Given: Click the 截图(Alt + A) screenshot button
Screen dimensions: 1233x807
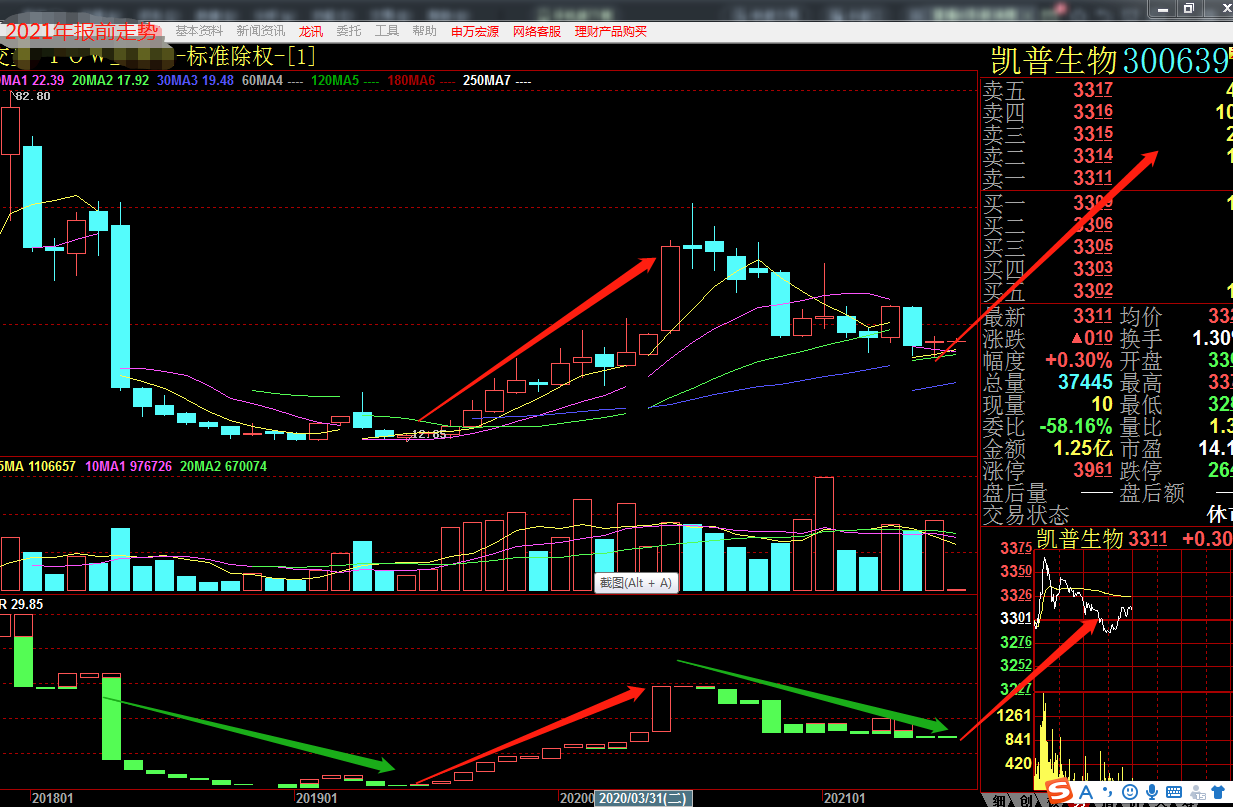Looking at the screenshot, I should pyautogui.click(x=637, y=583).
